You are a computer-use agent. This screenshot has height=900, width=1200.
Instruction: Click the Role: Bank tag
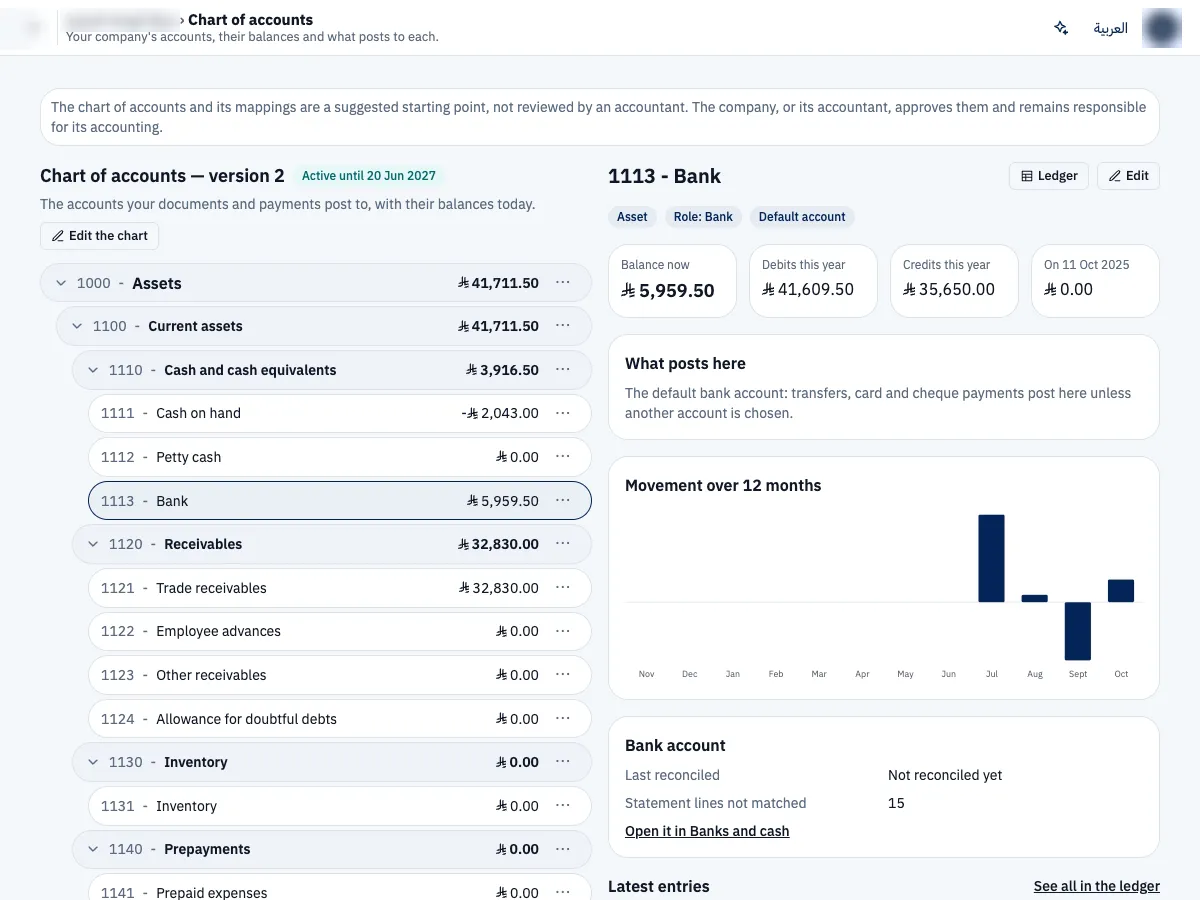[703, 217]
